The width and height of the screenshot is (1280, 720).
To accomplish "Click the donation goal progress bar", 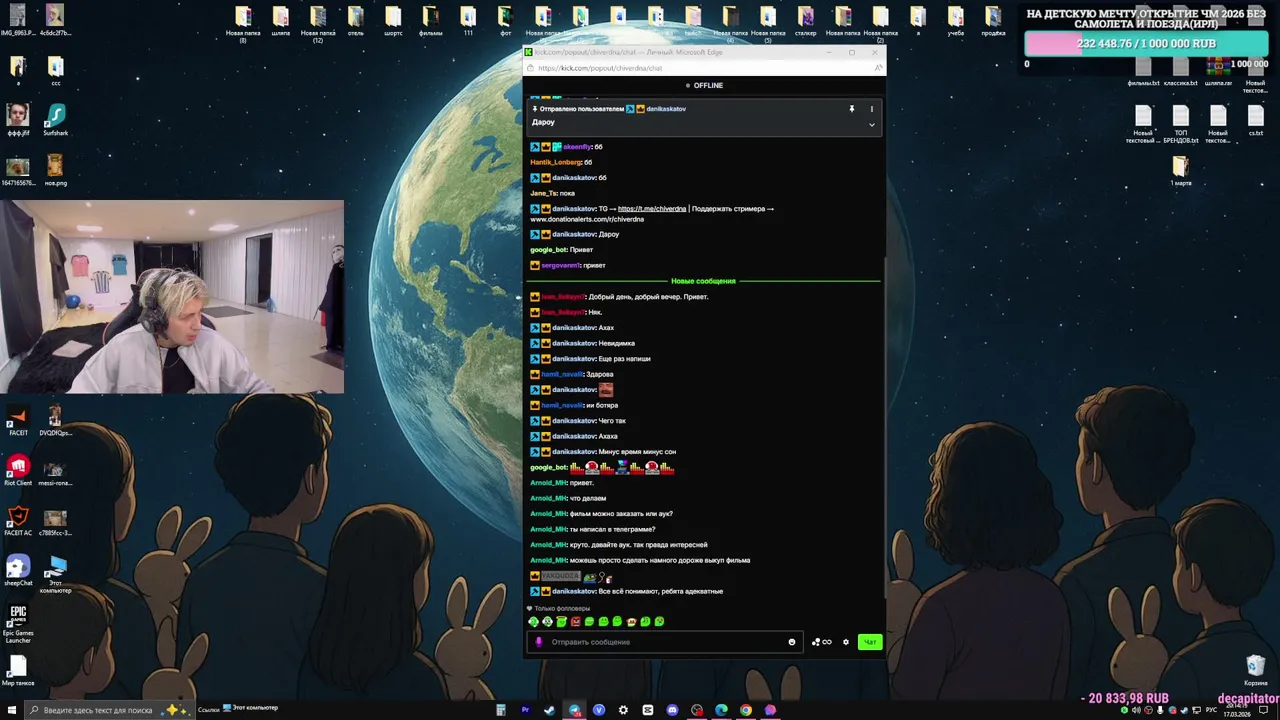I will tap(1148, 44).
